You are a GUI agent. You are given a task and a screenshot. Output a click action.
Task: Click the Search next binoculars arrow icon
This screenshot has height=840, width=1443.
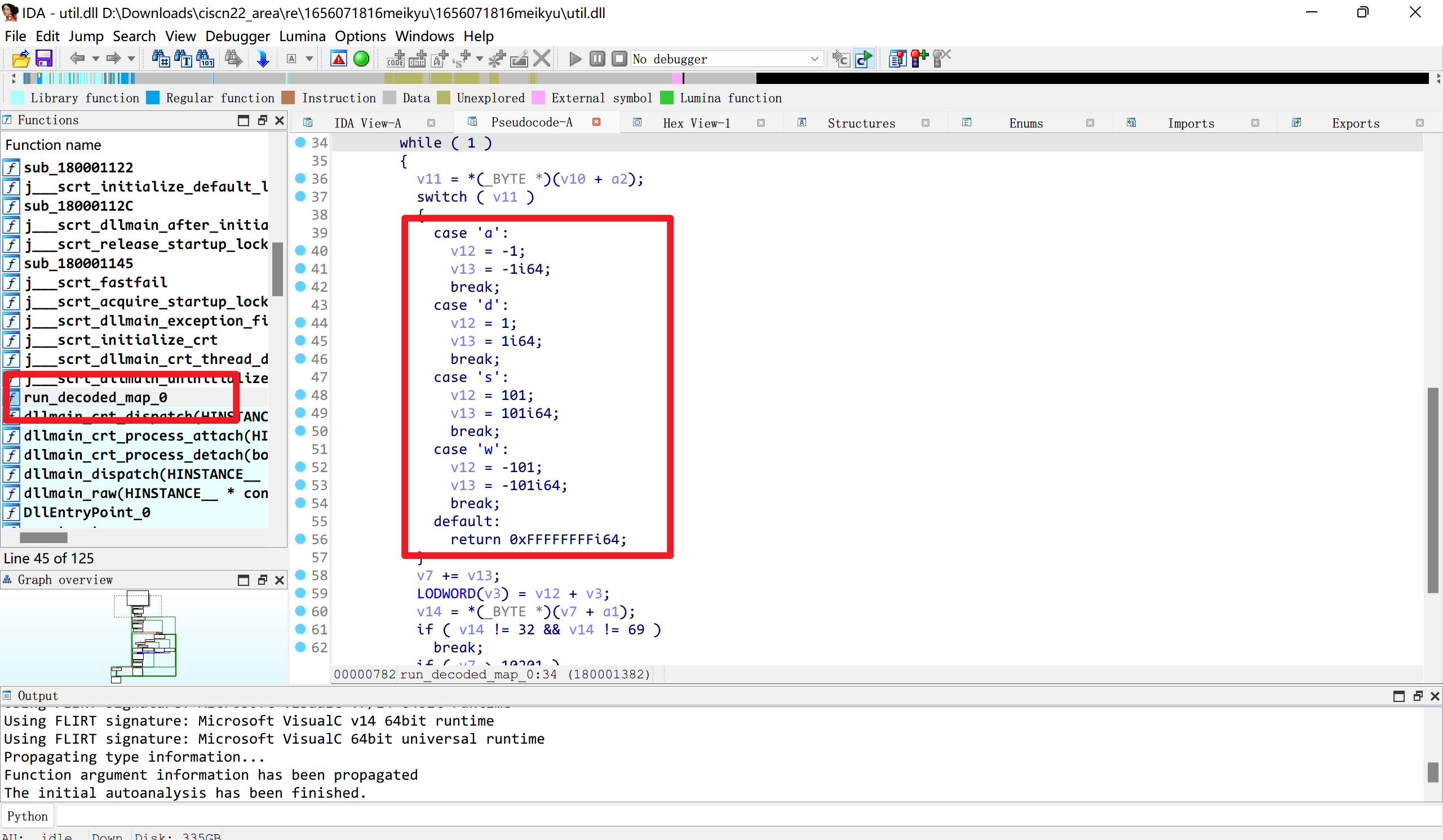coord(233,59)
